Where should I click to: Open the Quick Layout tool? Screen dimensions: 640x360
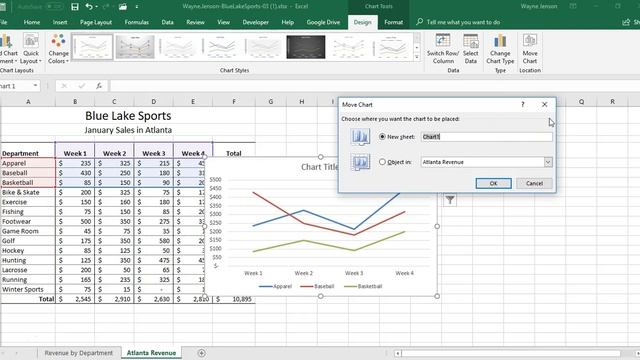[x=31, y=49]
